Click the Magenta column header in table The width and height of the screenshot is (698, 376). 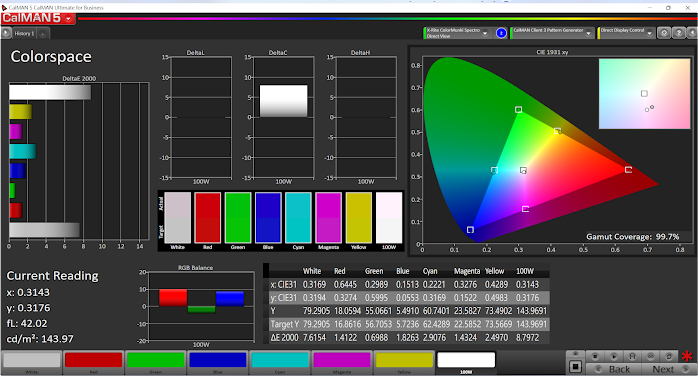[467, 271]
